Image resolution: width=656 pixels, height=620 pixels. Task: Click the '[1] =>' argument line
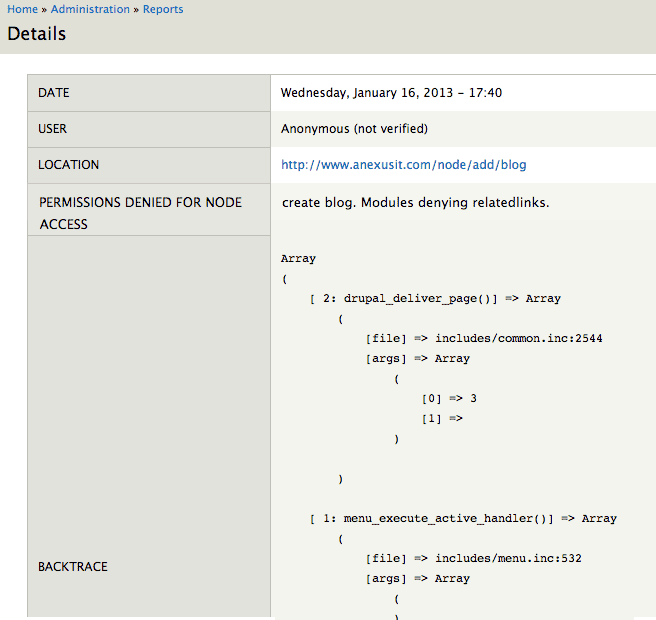click(x=442, y=418)
